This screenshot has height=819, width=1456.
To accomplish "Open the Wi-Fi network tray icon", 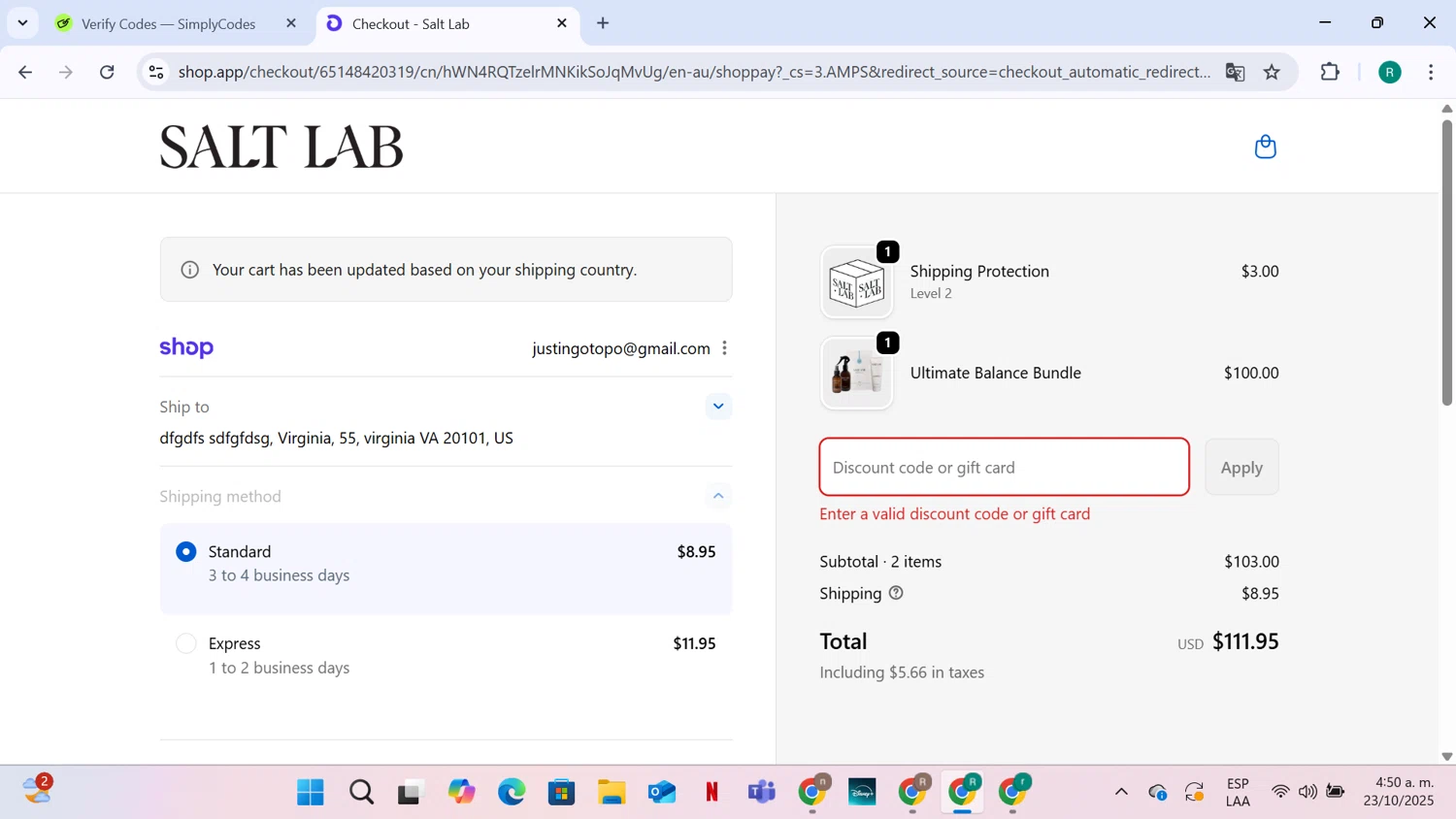I will coord(1280,792).
